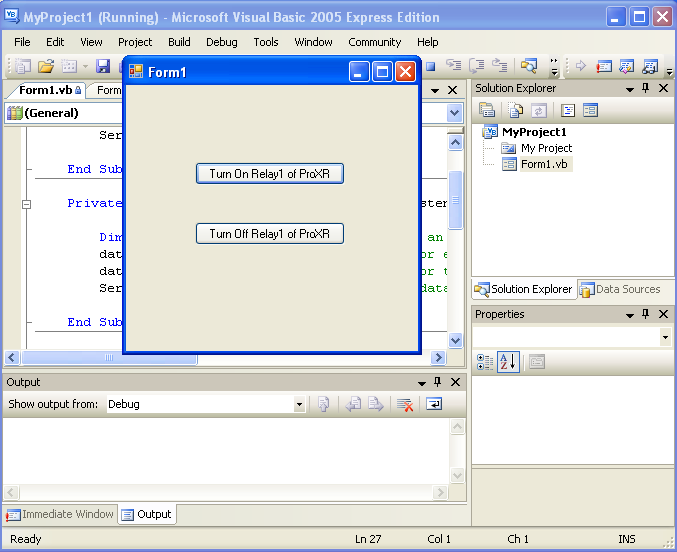Clear all output with red X icon
Image resolution: width=677 pixels, height=552 pixels.
click(405, 404)
